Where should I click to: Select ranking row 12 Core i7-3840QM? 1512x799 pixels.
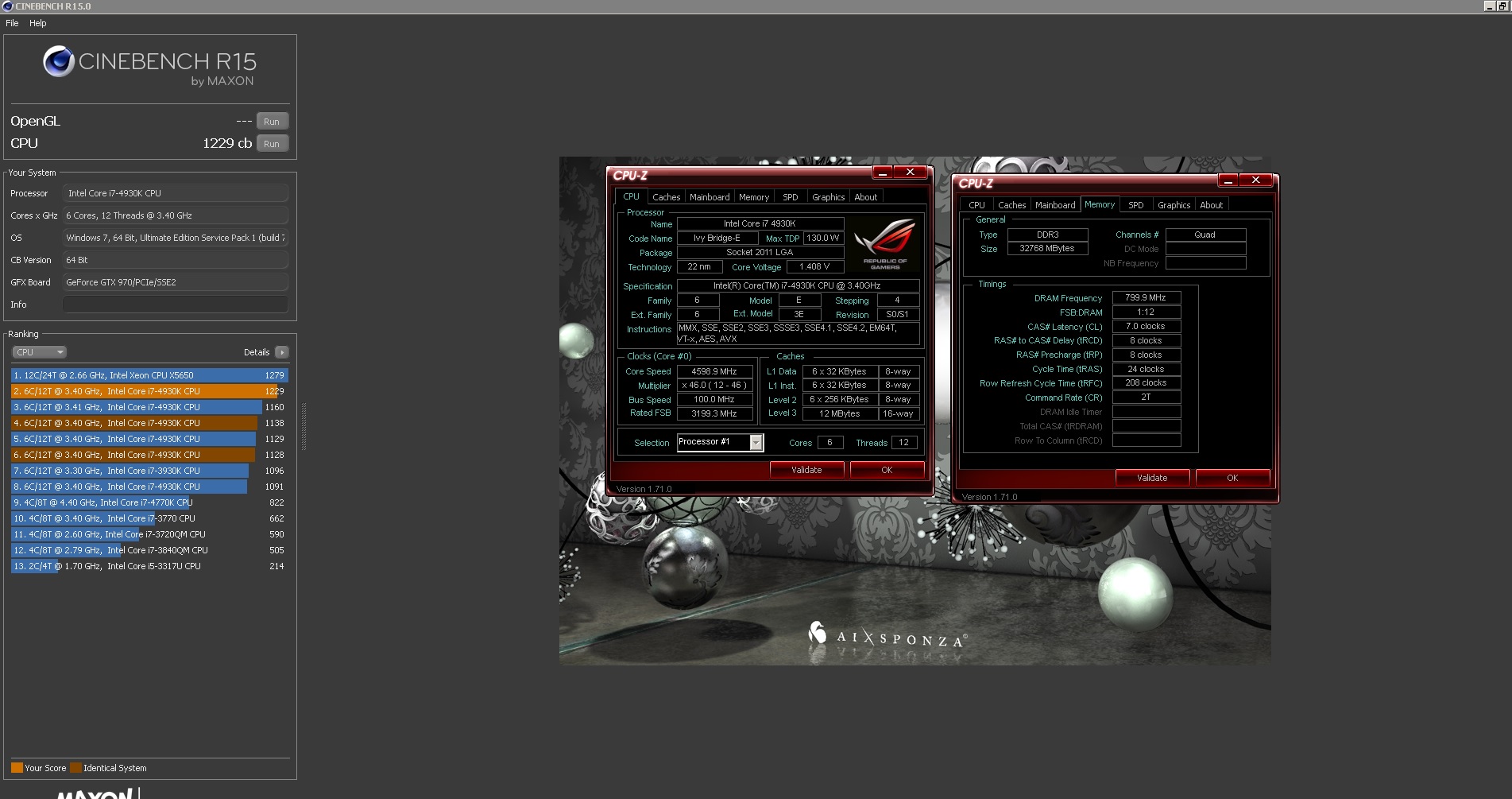(x=149, y=550)
